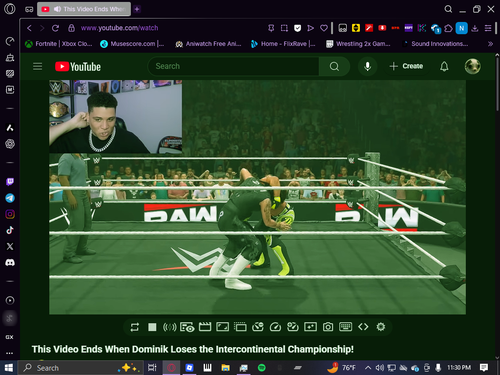Click the clapperboard icon in video toolbar
Viewport: 500px width, 375px height.
pos(205,327)
